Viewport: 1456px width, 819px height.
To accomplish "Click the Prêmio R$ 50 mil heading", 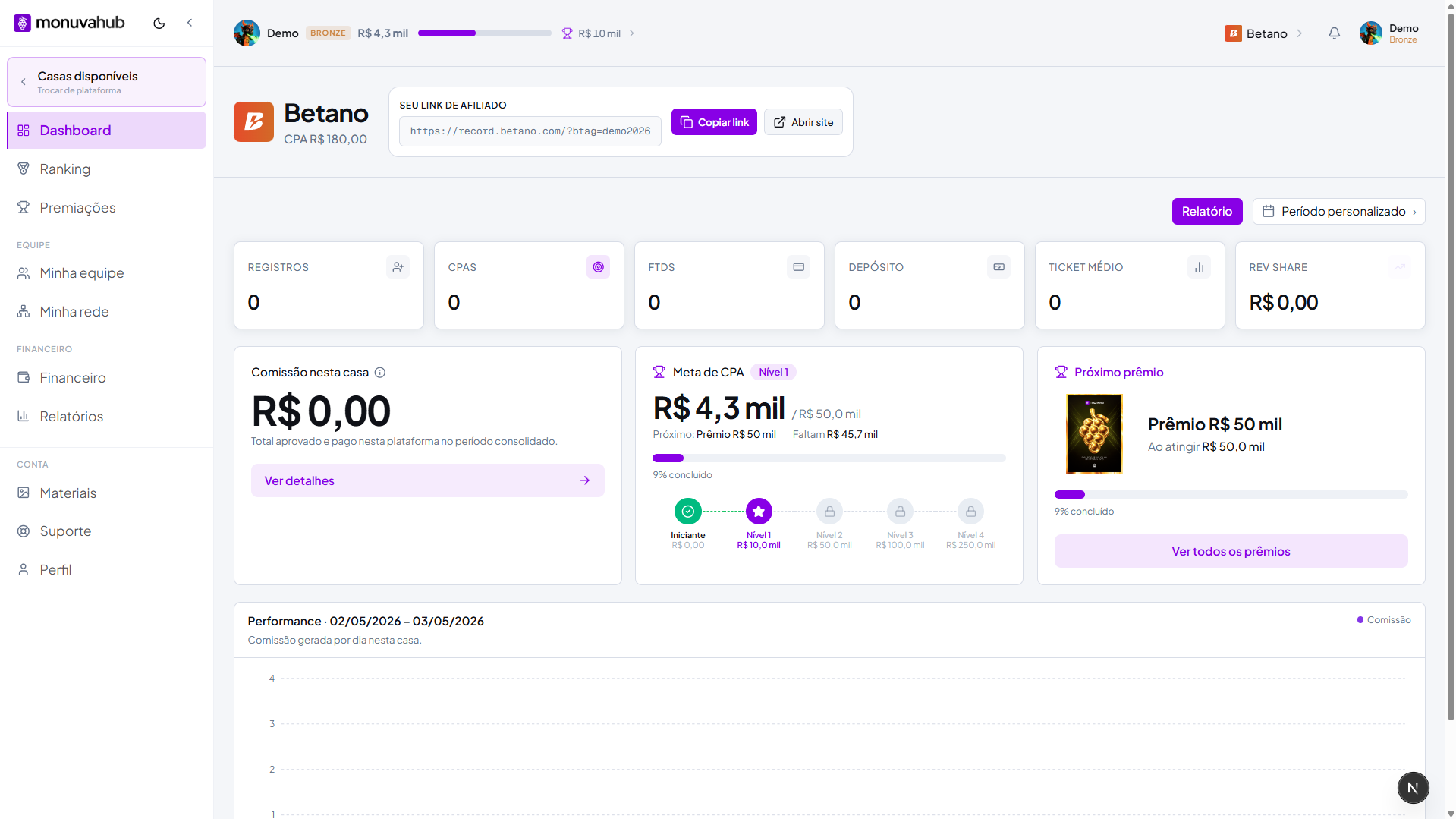I will click(1215, 425).
